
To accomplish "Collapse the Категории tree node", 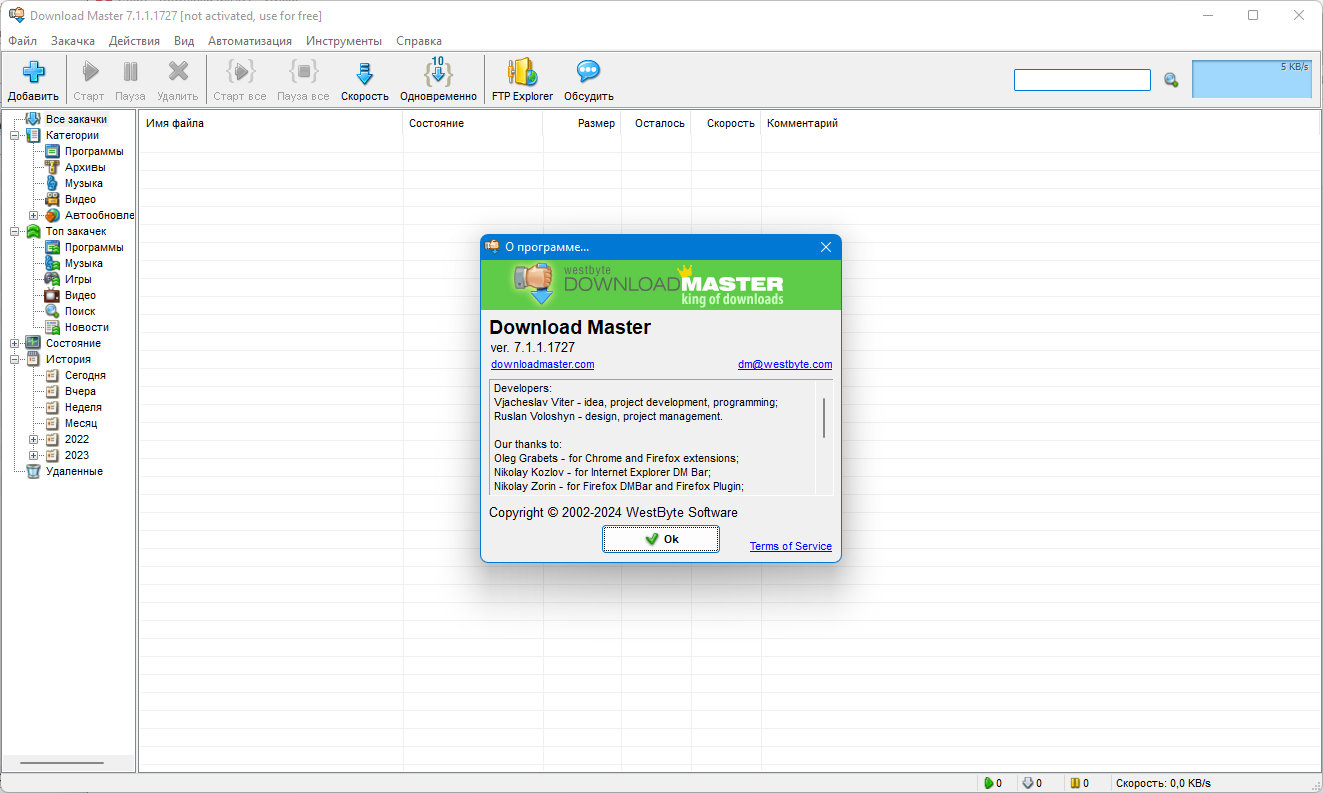I will tap(14, 135).
